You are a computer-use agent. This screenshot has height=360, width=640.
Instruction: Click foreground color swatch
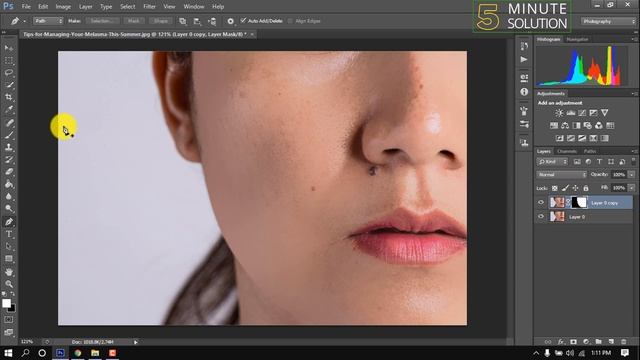click(x=6, y=303)
